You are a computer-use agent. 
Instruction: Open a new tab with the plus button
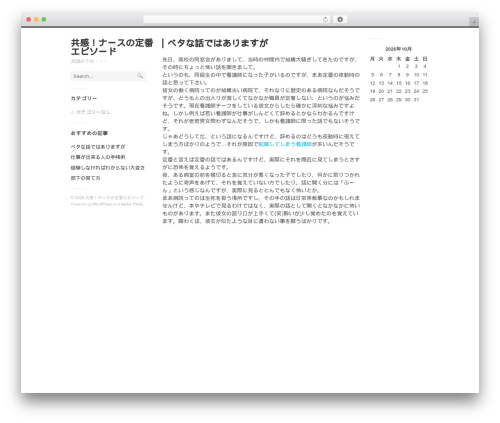coord(474,22)
